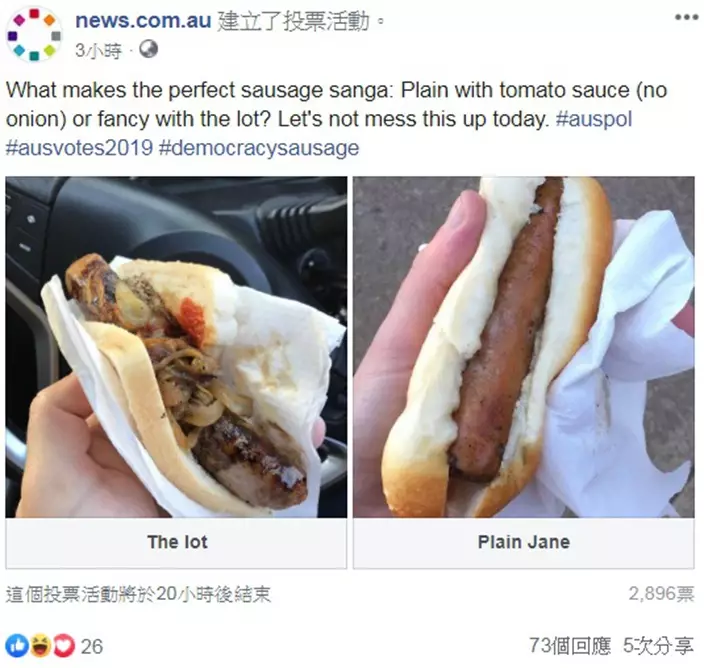Click the poll ending time notice text
This screenshot has height=668, width=704.
pos(138,594)
